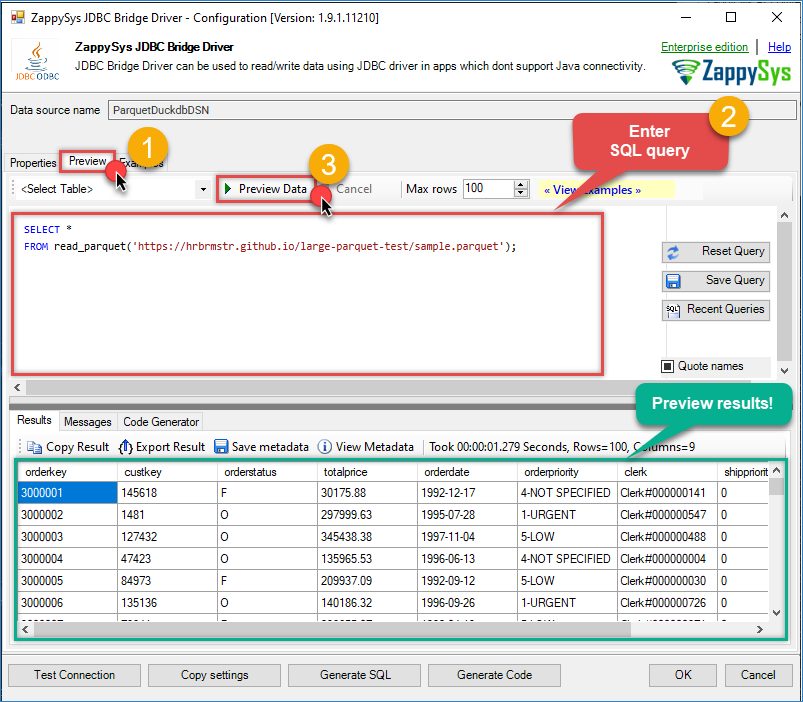Open Recent Queries via its SQL icon

pos(674,310)
